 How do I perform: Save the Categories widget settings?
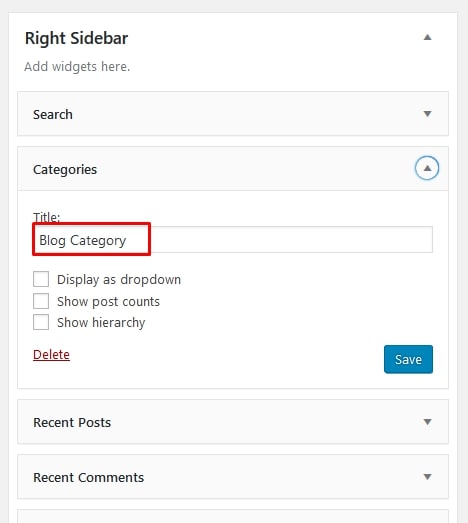click(x=408, y=359)
